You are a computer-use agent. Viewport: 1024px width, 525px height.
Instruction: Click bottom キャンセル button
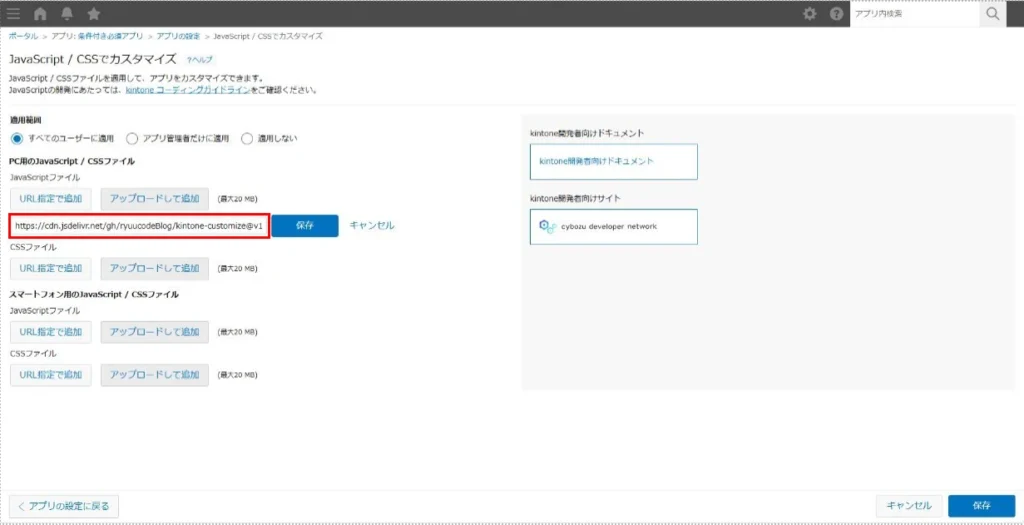(909, 505)
